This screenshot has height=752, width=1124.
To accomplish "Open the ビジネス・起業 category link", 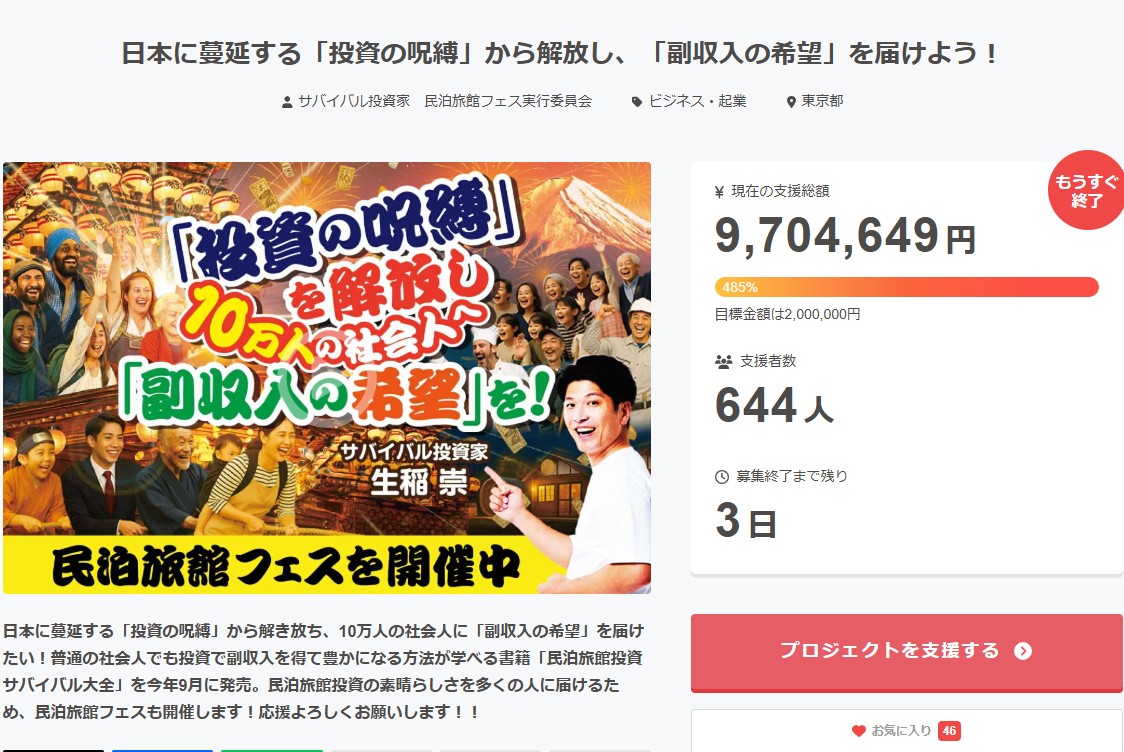I will pyautogui.click(x=697, y=101).
